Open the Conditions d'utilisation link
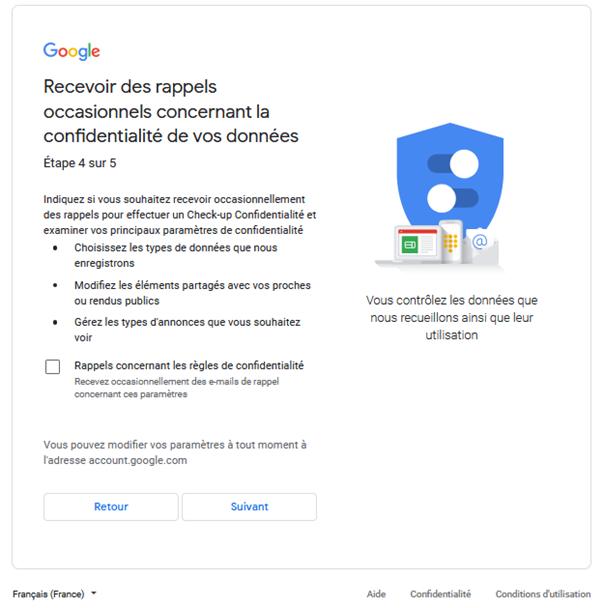Viewport: 605px width, 608px height. coord(543,594)
